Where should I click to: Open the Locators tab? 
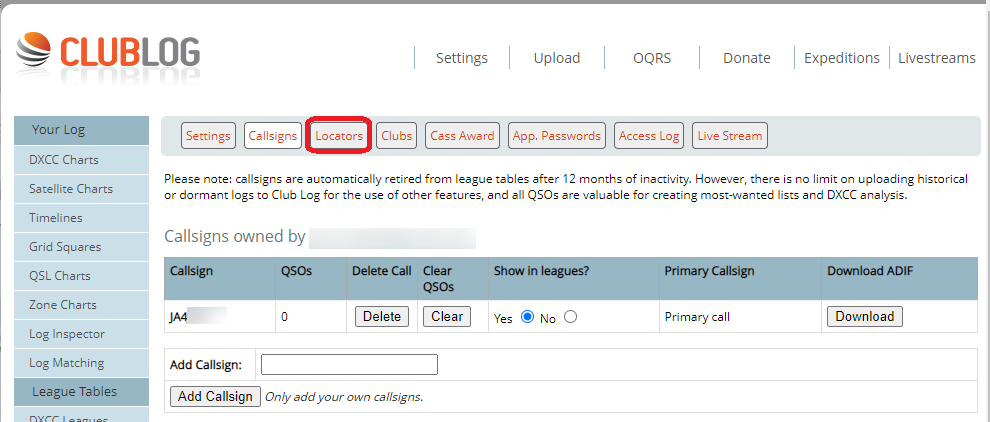(339, 136)
